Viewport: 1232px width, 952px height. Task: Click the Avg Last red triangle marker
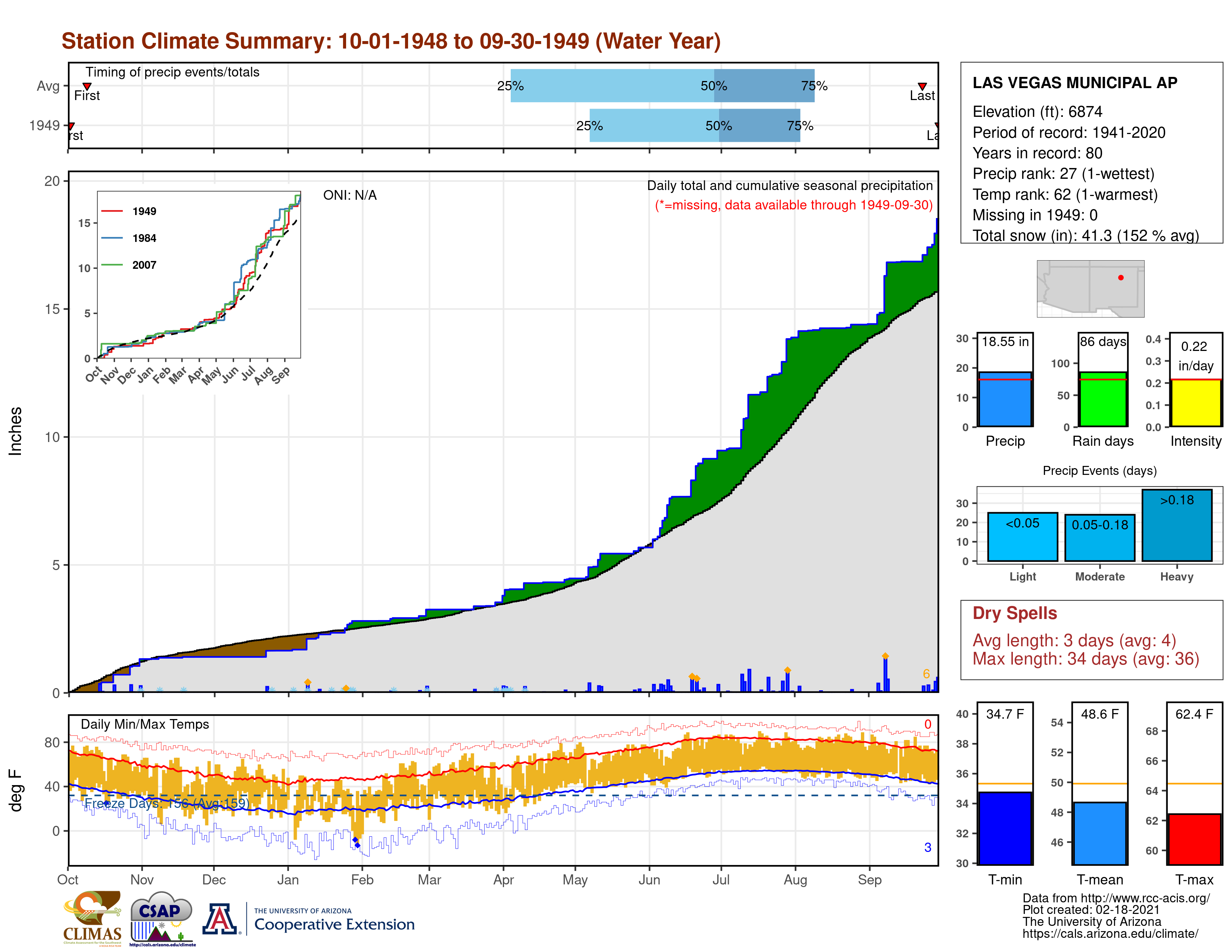pos(922,86)
